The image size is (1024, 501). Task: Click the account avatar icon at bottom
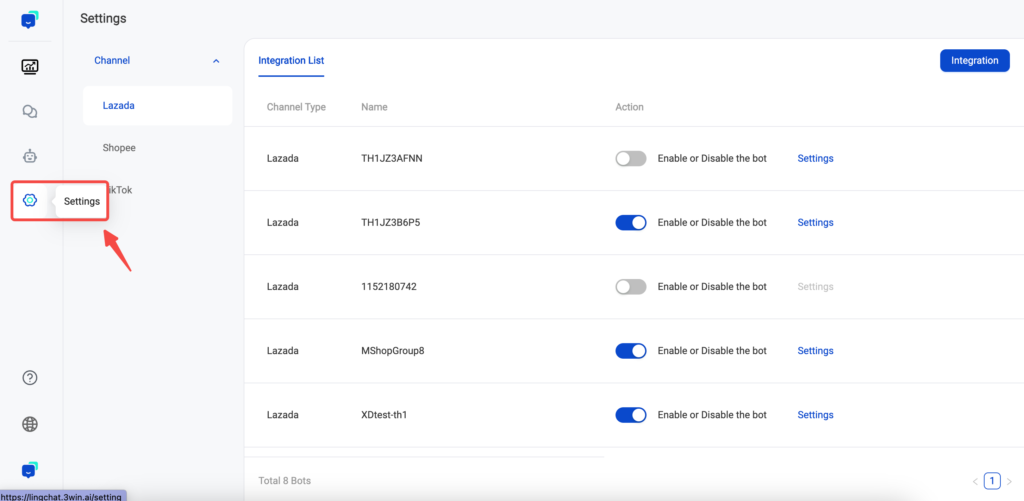[29, 470]
